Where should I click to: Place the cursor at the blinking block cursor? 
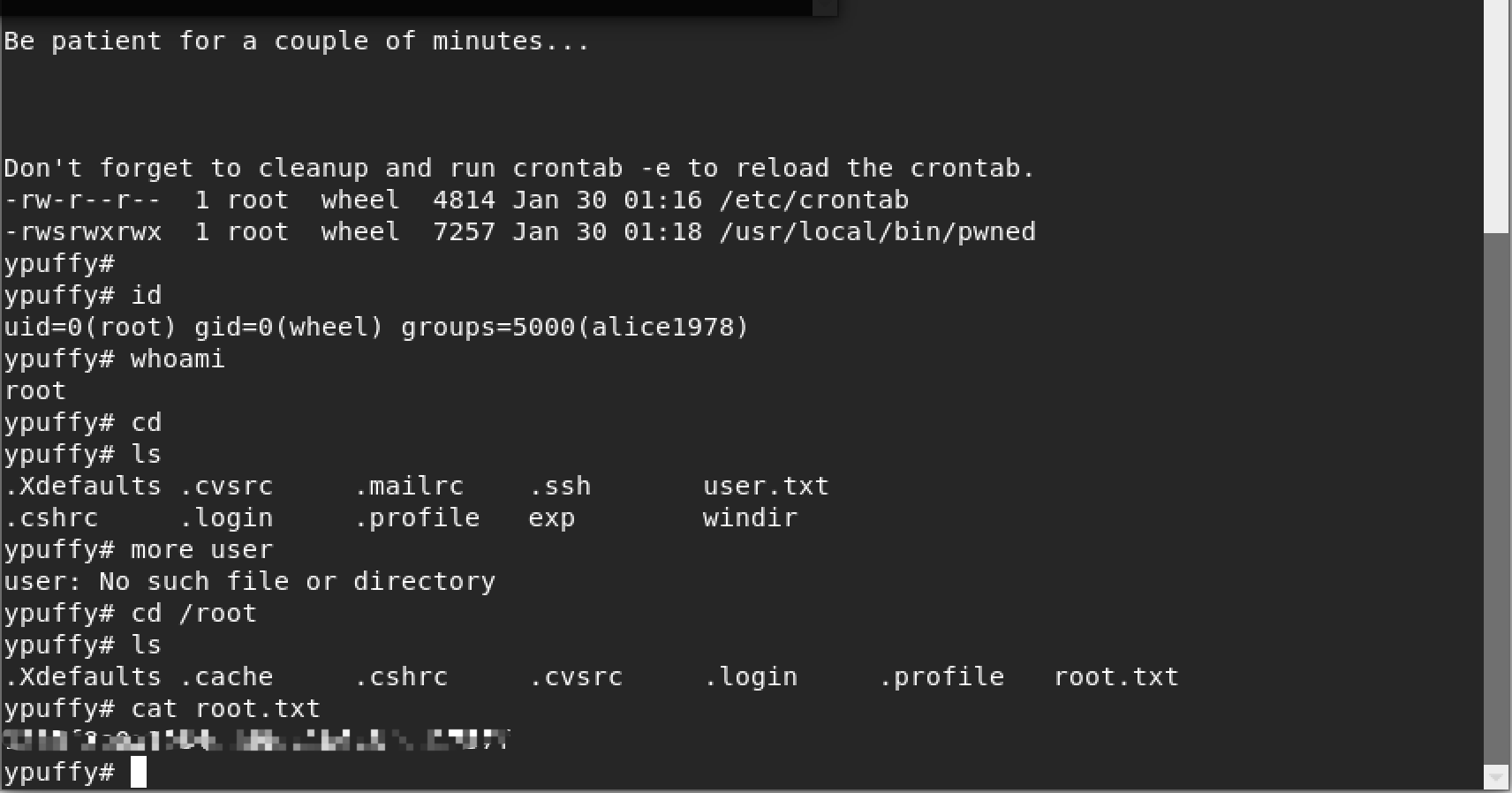click(x=139, y=772)
